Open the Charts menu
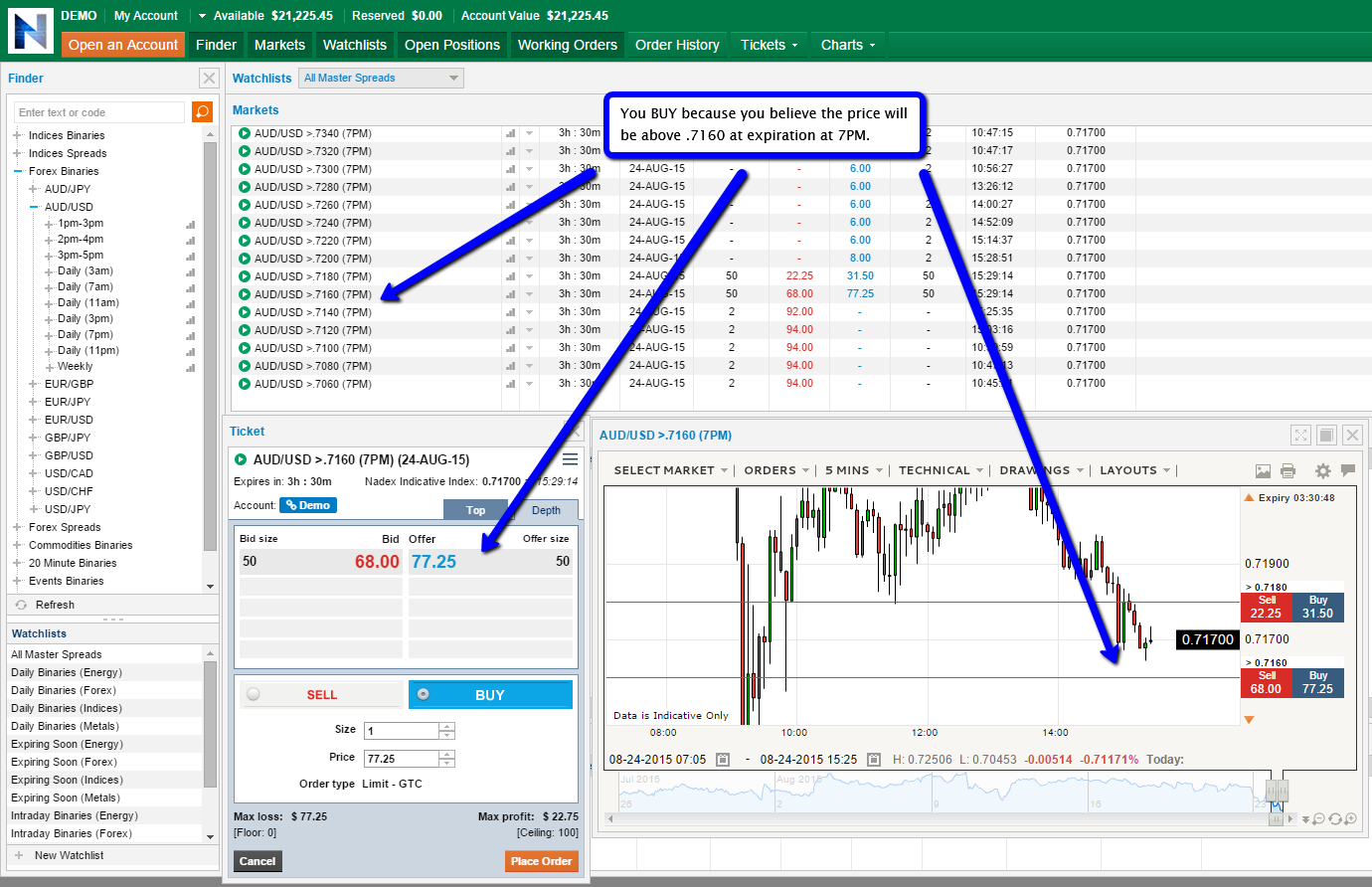 point(848,45)
